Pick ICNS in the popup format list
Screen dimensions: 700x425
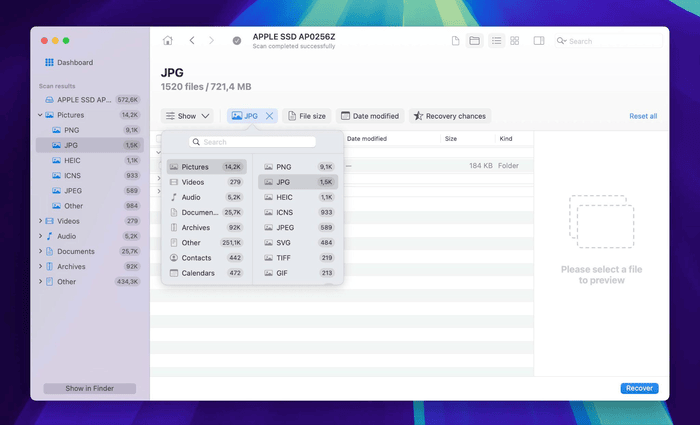click(x=298, y=212)
